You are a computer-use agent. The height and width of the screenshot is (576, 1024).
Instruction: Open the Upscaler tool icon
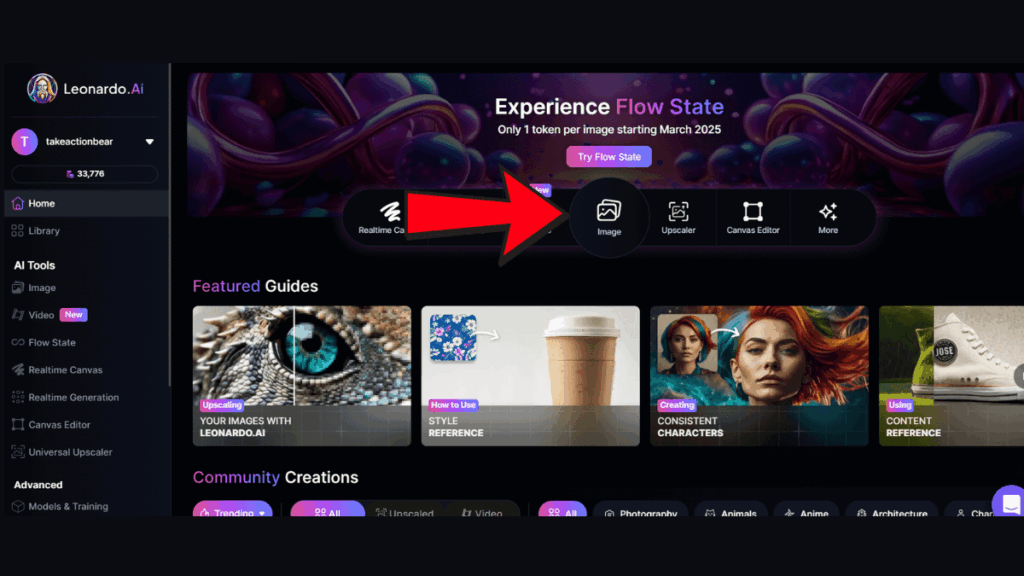point(678,217)
